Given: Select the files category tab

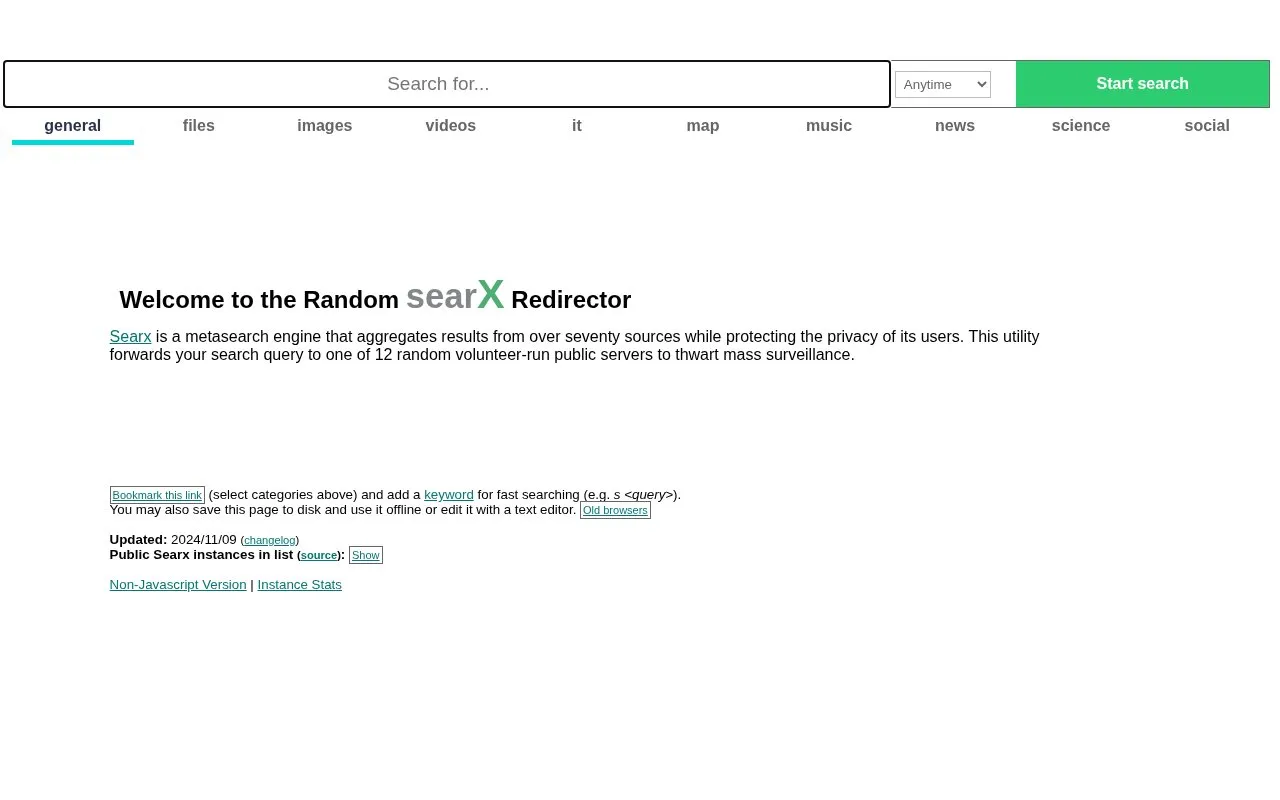Looking at the screenshot, I should 199,126.
